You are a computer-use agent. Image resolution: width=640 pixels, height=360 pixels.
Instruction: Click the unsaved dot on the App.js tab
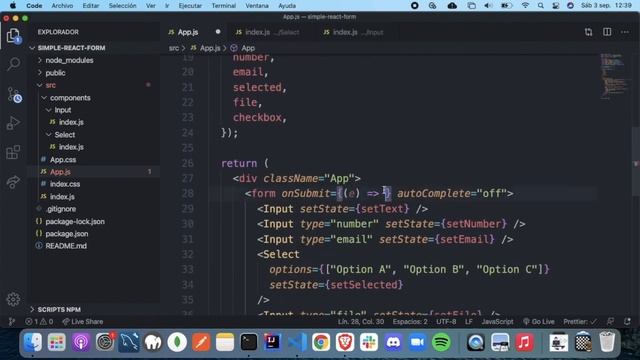point(218,31)
